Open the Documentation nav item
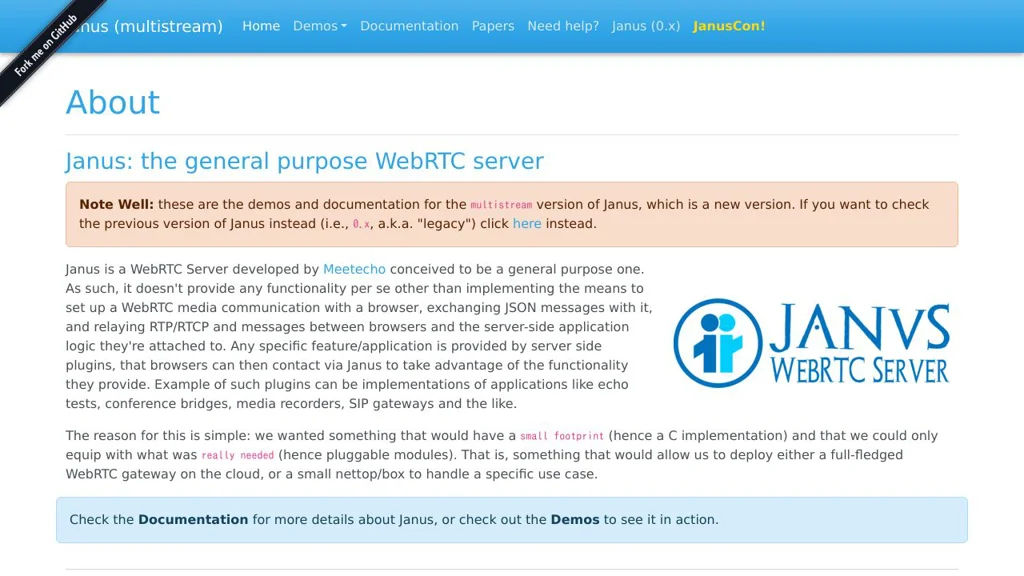This screenshot has height=576, width=1024. click(x=409, y=26)
